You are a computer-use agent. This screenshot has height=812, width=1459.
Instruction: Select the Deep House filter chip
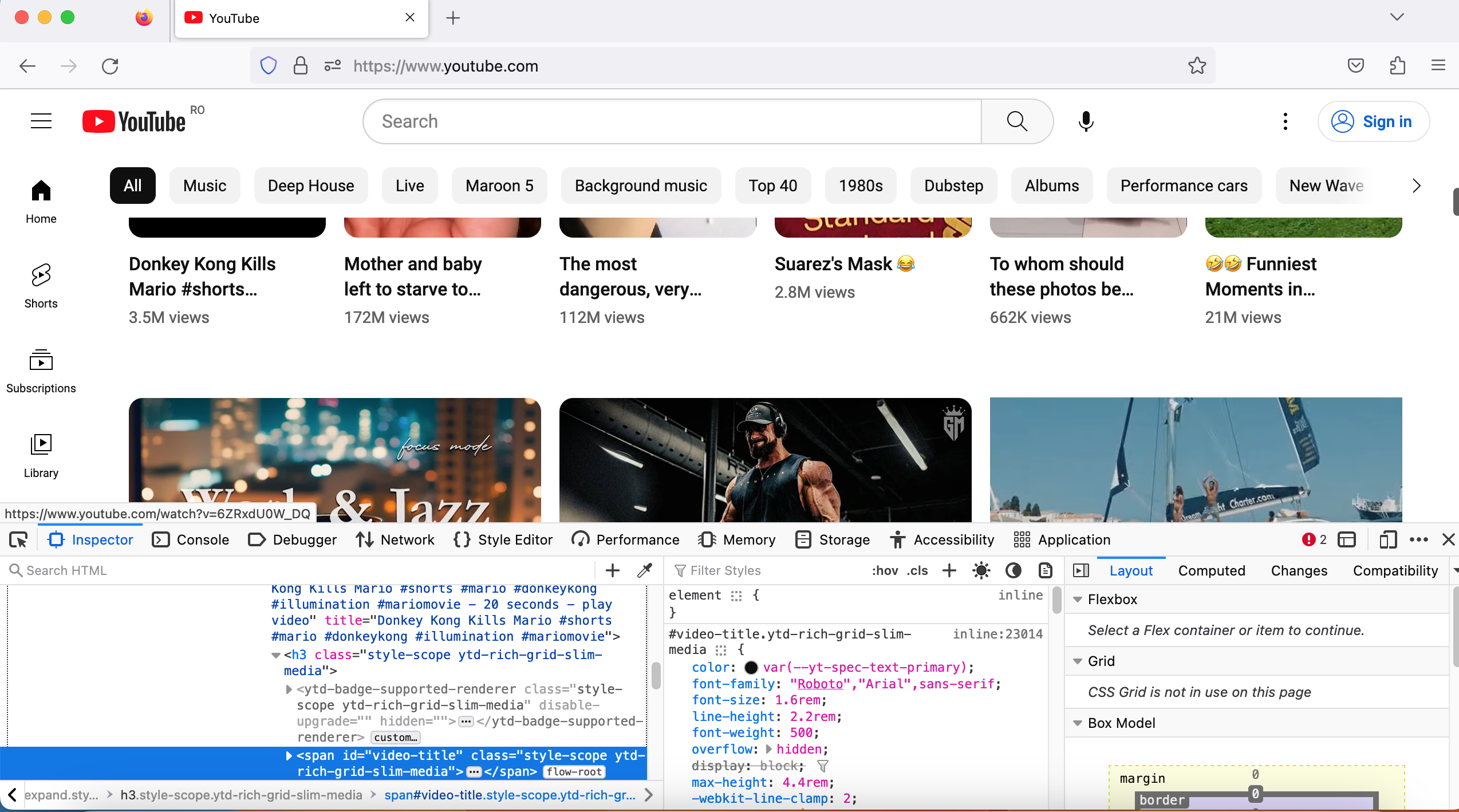click(x=311, y=186)
